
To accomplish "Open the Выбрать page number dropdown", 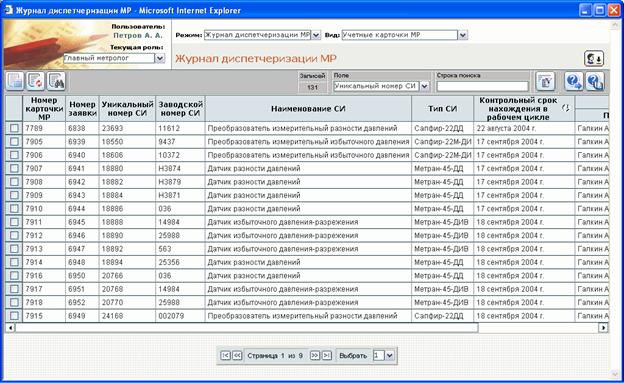I will pos(390,355).
